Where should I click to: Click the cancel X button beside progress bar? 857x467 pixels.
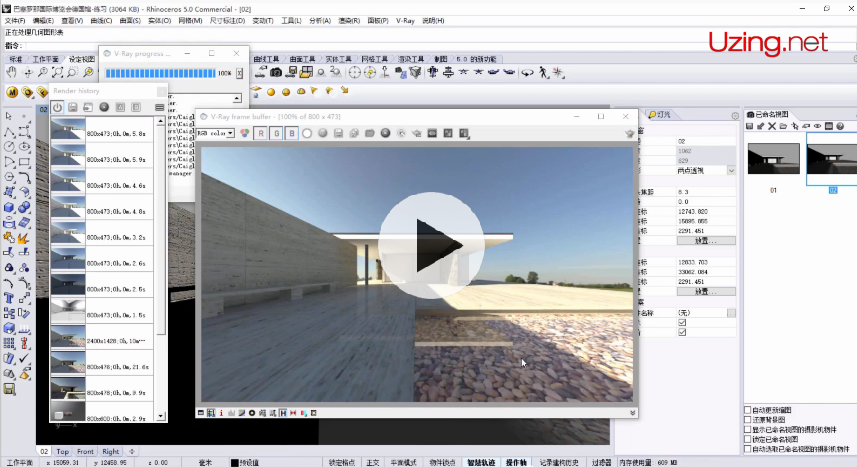[239, 73]
